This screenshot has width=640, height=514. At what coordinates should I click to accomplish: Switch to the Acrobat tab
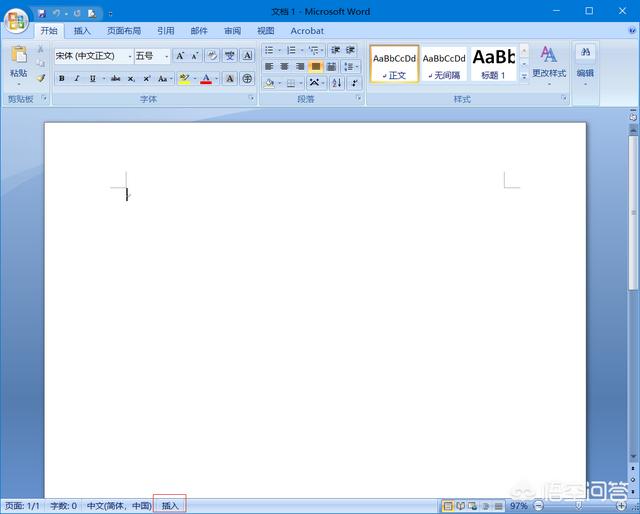(307, 31)
